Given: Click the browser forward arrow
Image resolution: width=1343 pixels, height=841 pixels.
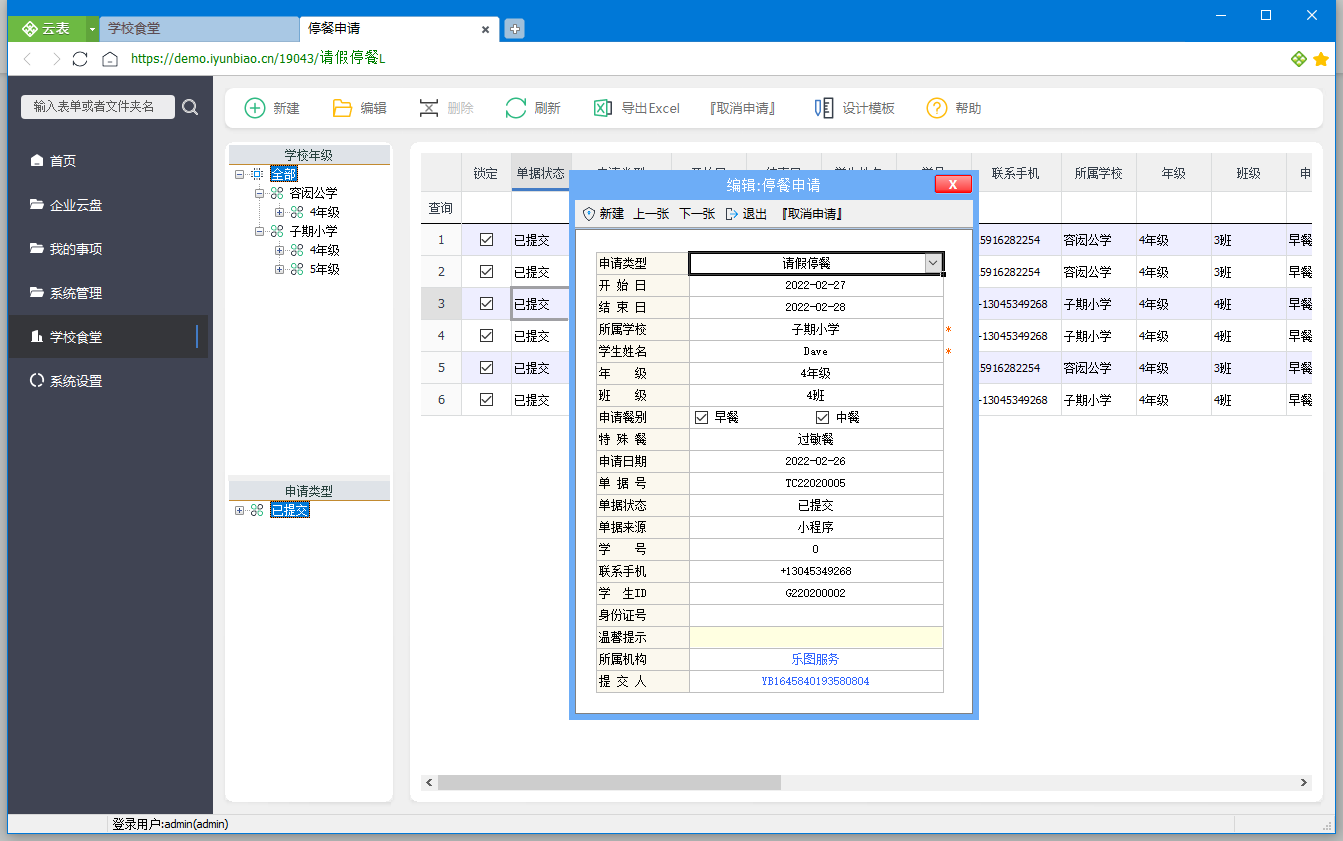Looking at the screenshot, I should (56, 59).
